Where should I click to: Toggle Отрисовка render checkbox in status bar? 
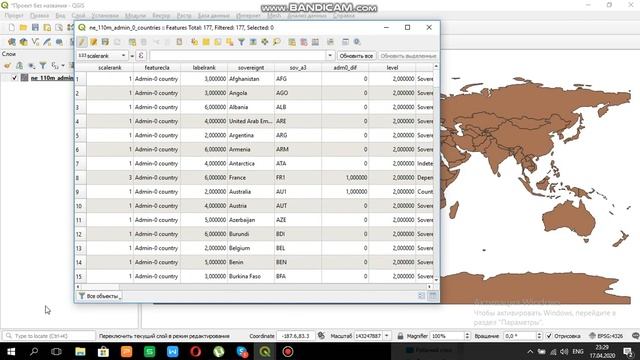549,336
